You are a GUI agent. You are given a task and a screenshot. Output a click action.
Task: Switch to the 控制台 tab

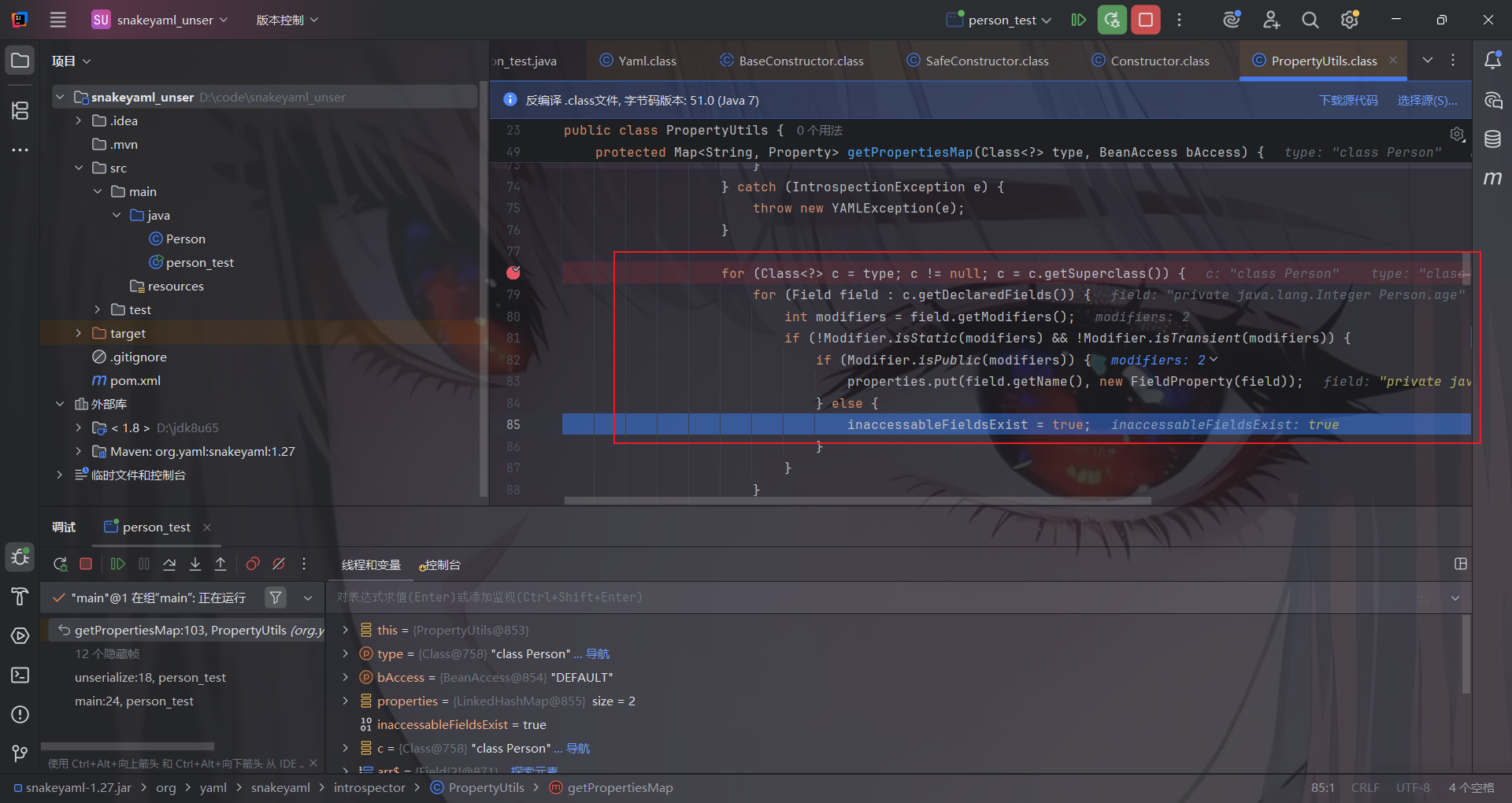pos(440,565)
